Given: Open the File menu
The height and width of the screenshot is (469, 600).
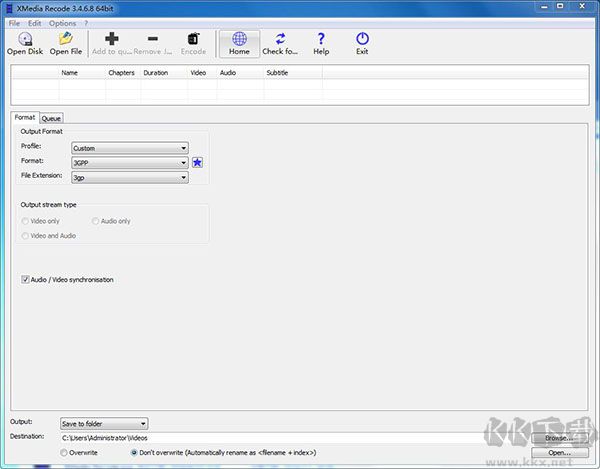Looking at the screenshot, I should point(14,23).
